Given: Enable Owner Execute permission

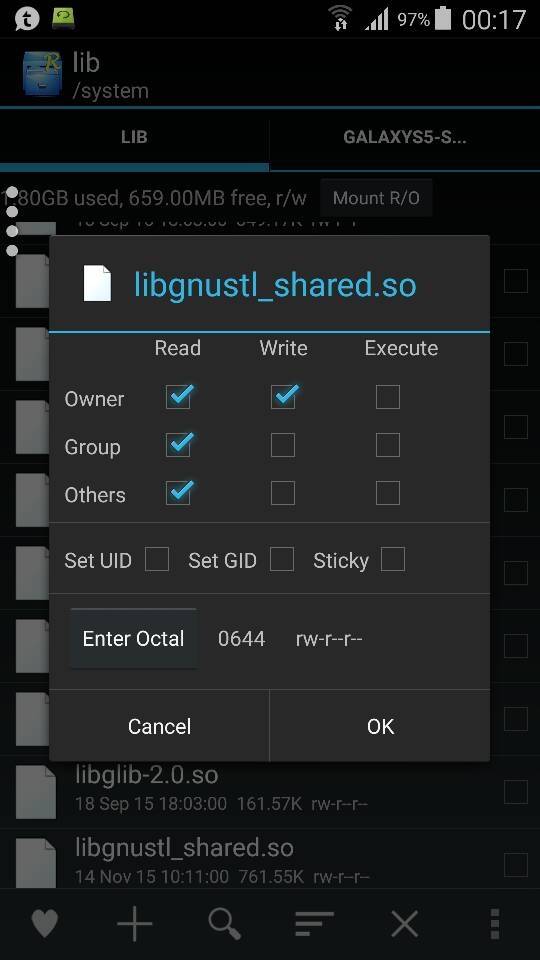Looking at the screenshot, I should pyautogui.click(x=388, y=397).
